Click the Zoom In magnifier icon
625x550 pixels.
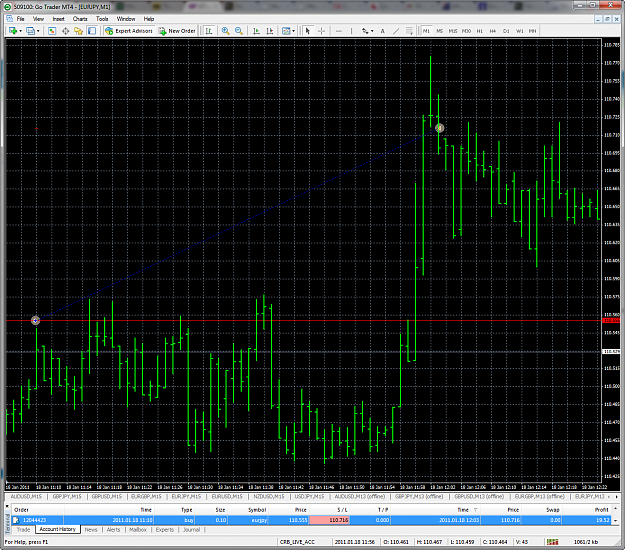click(226, 31)
